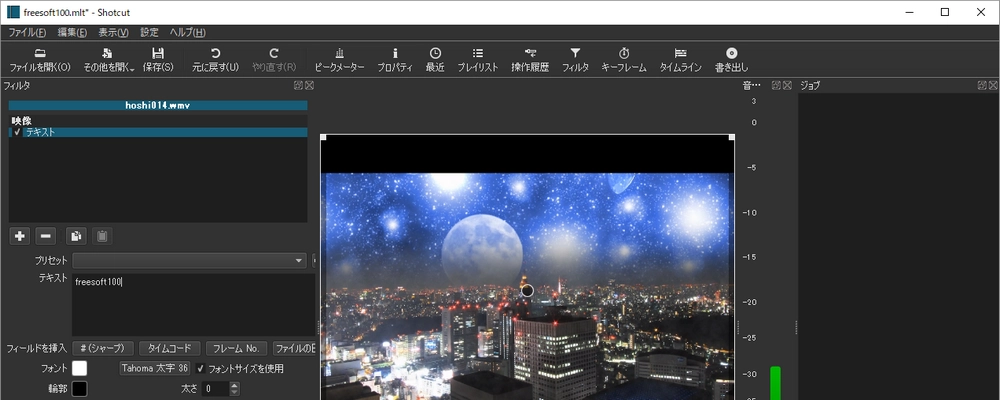This screenshot has height=400, width=1000.
Task: Increase 太さ value with stepper arrow
Action: 236,384
